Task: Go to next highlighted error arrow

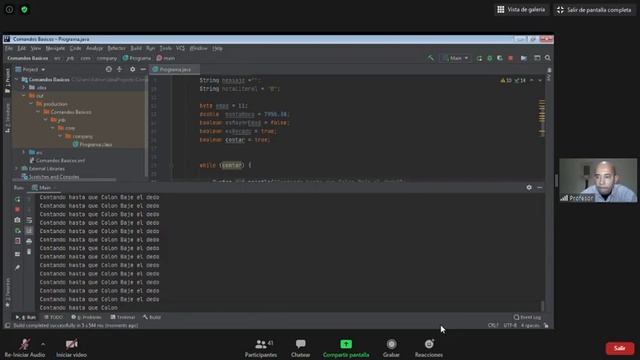Action: pyautogui.click(x=540, y=80)
